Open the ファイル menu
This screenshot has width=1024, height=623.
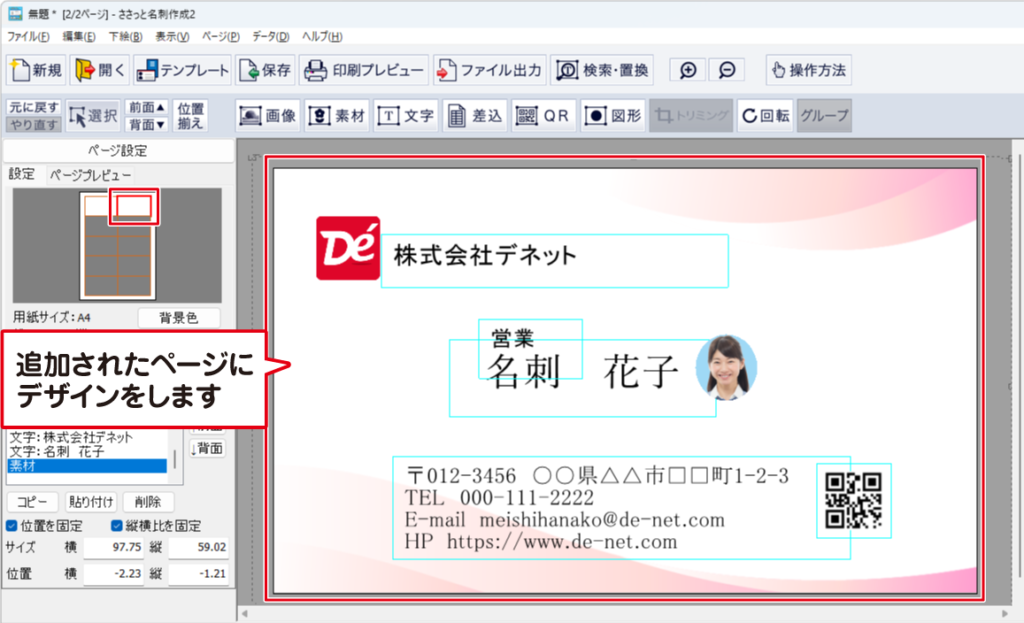(28, 37)
